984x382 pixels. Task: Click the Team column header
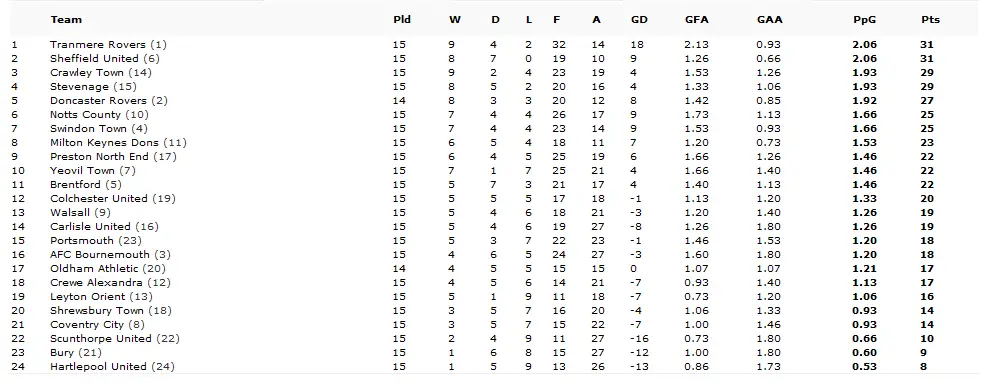[x=66, y=19]
